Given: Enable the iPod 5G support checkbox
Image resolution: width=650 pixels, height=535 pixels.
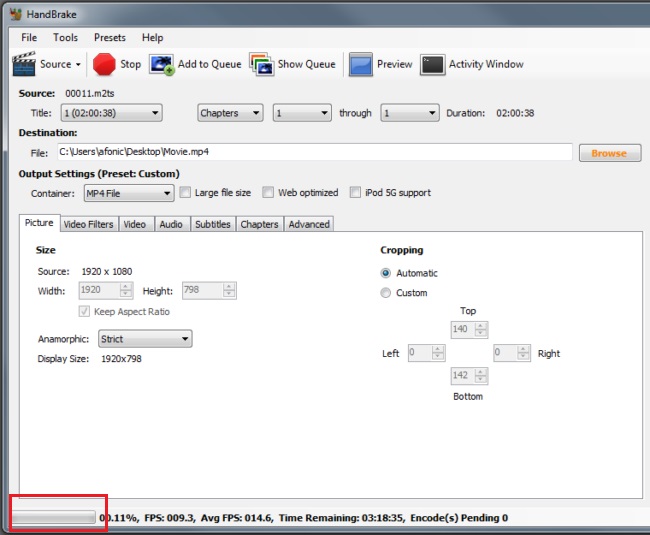Looking at the screenshot, I should pyautogui.click(x=356, y=193).
